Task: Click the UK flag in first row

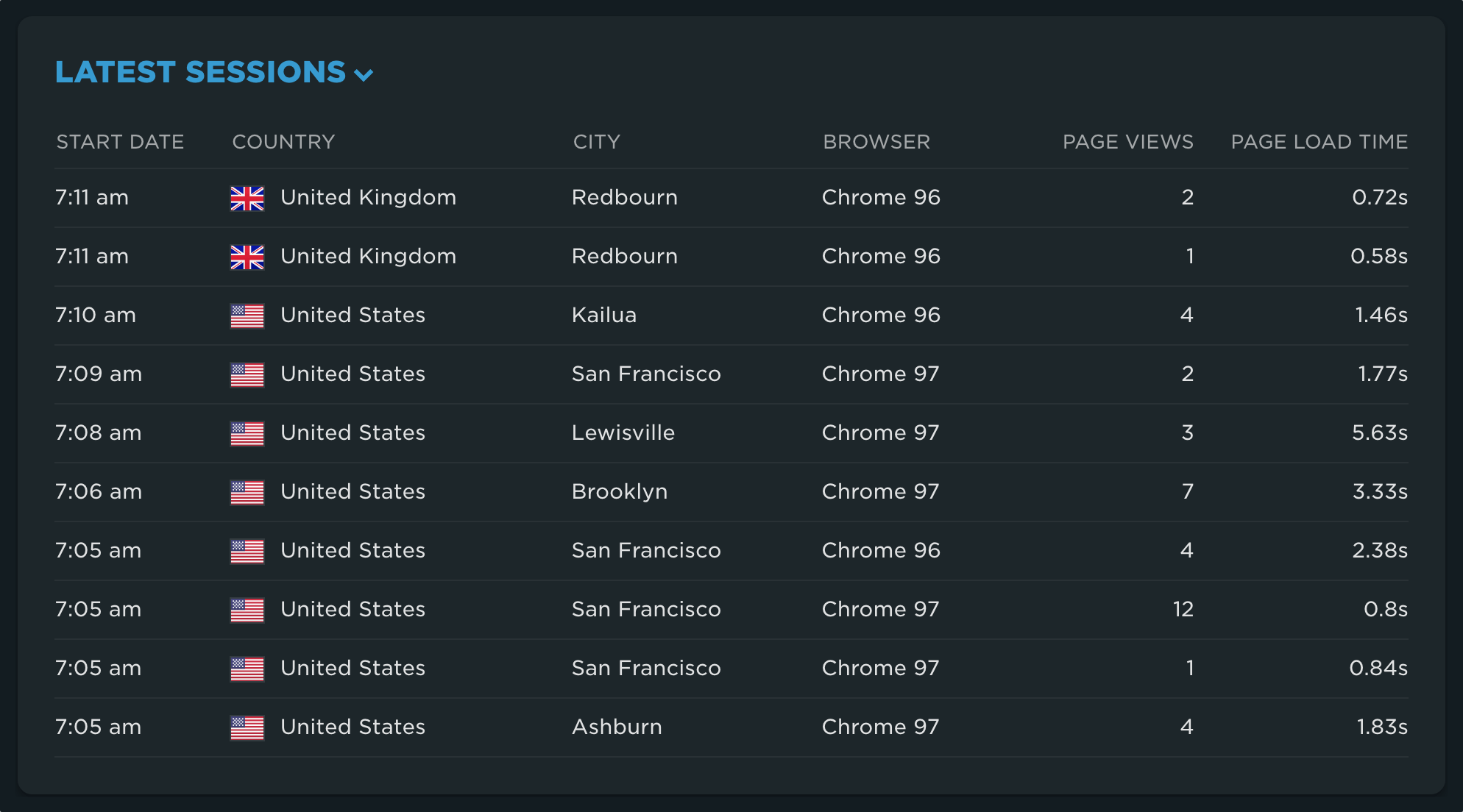Action: click(247, 198)
